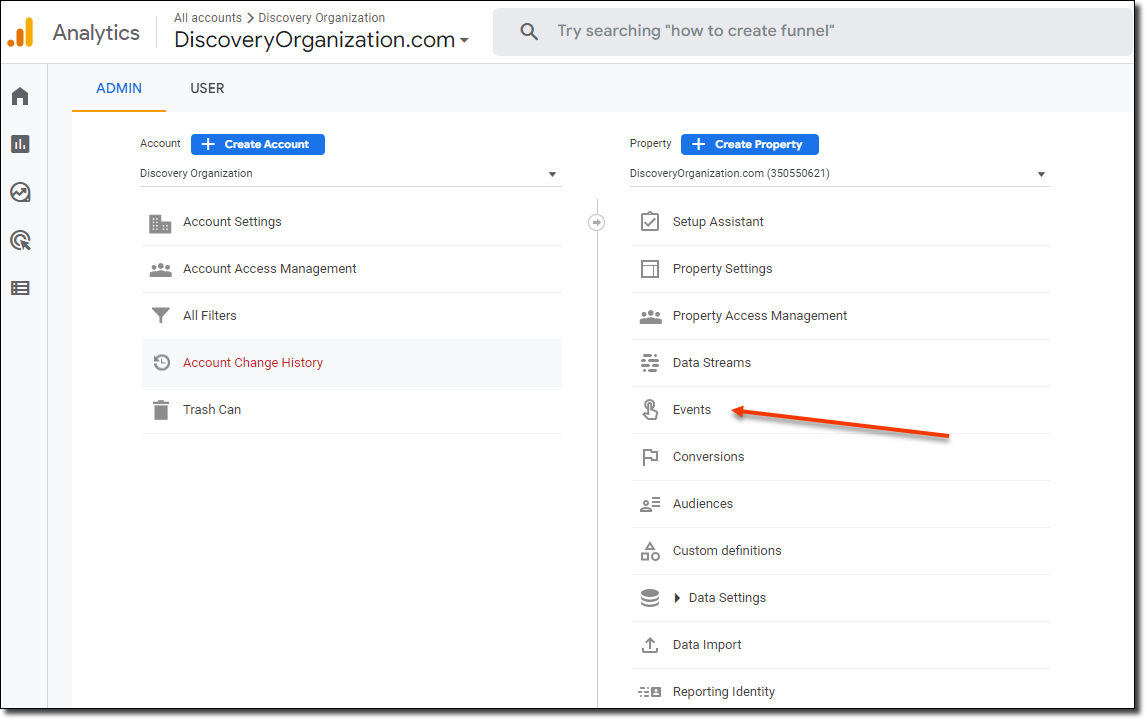Viewport: 1145px width, 719px height.
Task: Click the Property Access Management people icon
Action: coord(650,316)
